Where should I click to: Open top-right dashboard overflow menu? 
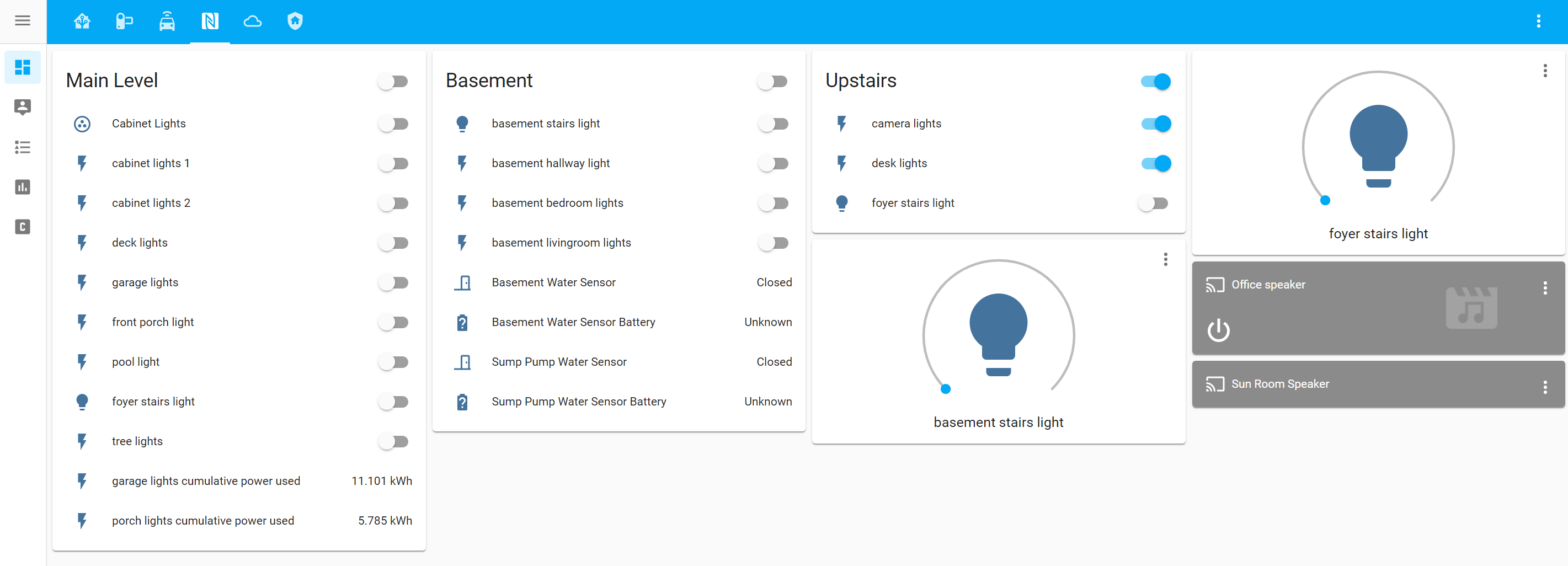1538,22
